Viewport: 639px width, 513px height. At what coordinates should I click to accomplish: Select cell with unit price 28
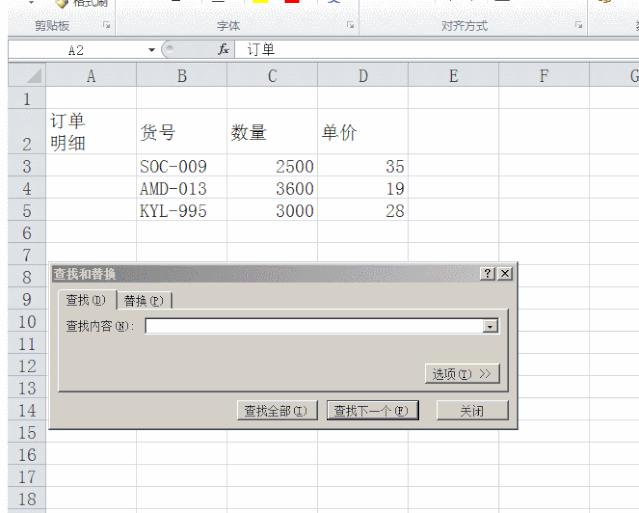[363, 210]
